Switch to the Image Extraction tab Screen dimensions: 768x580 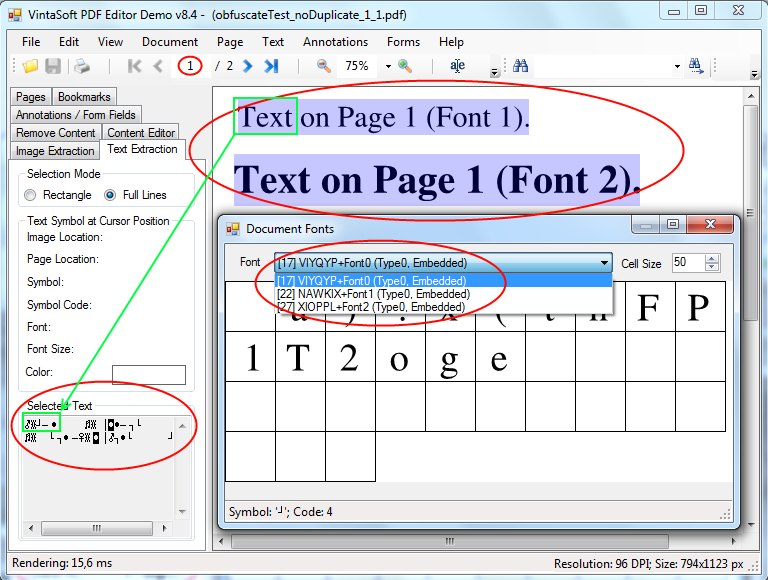tap(55, 151)
